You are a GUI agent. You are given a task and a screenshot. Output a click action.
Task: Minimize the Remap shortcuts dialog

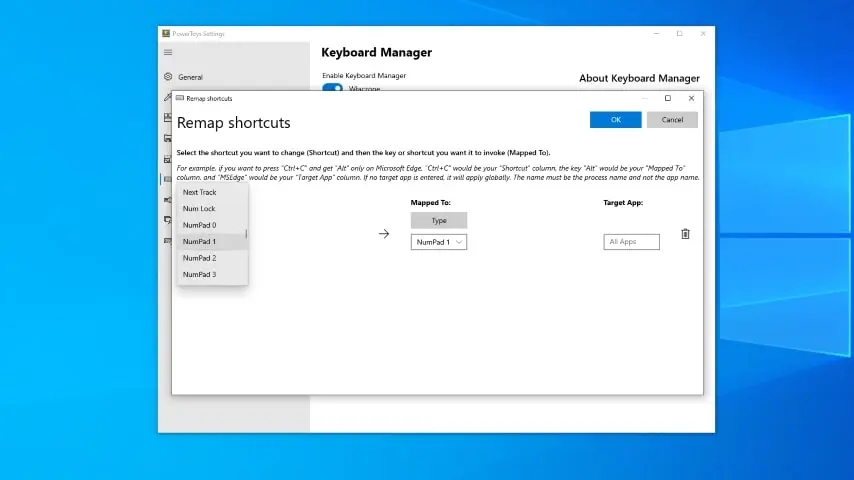[x=644, y=98]
